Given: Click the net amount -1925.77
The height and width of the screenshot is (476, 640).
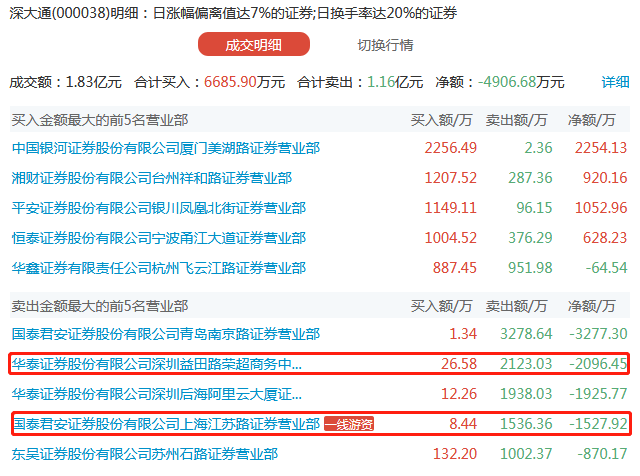Looking at the screenshot, I should (598, 394).
